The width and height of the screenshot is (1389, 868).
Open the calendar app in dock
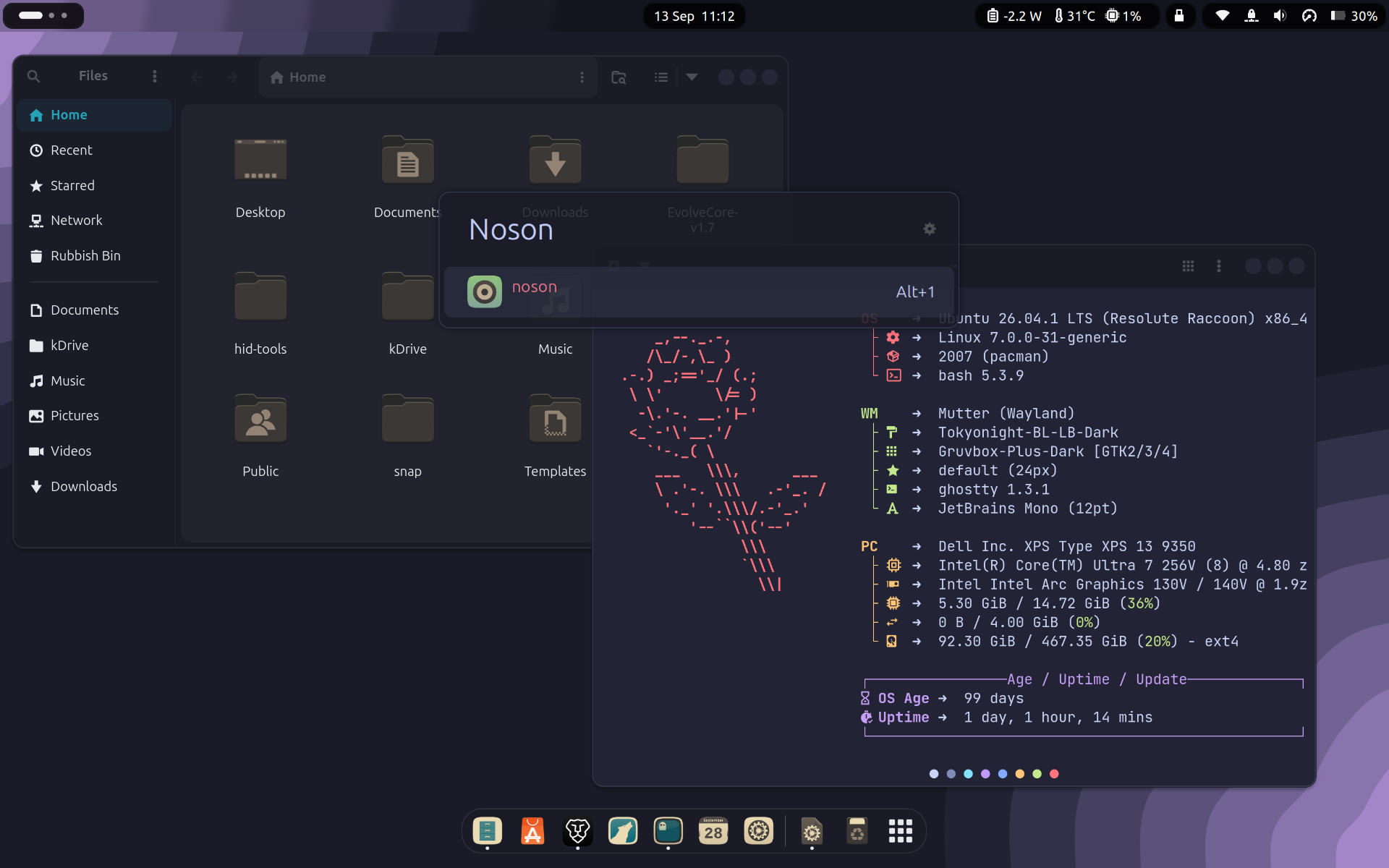(713, 832)
